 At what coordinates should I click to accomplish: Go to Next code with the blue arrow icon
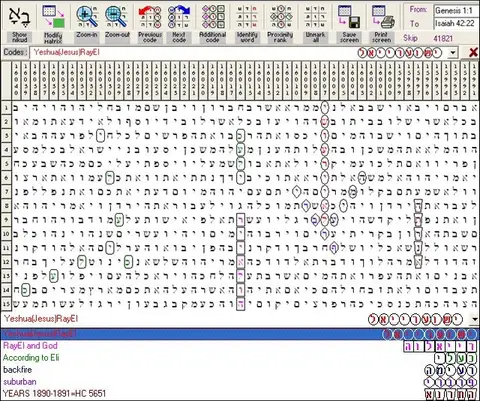pos(179,17)
